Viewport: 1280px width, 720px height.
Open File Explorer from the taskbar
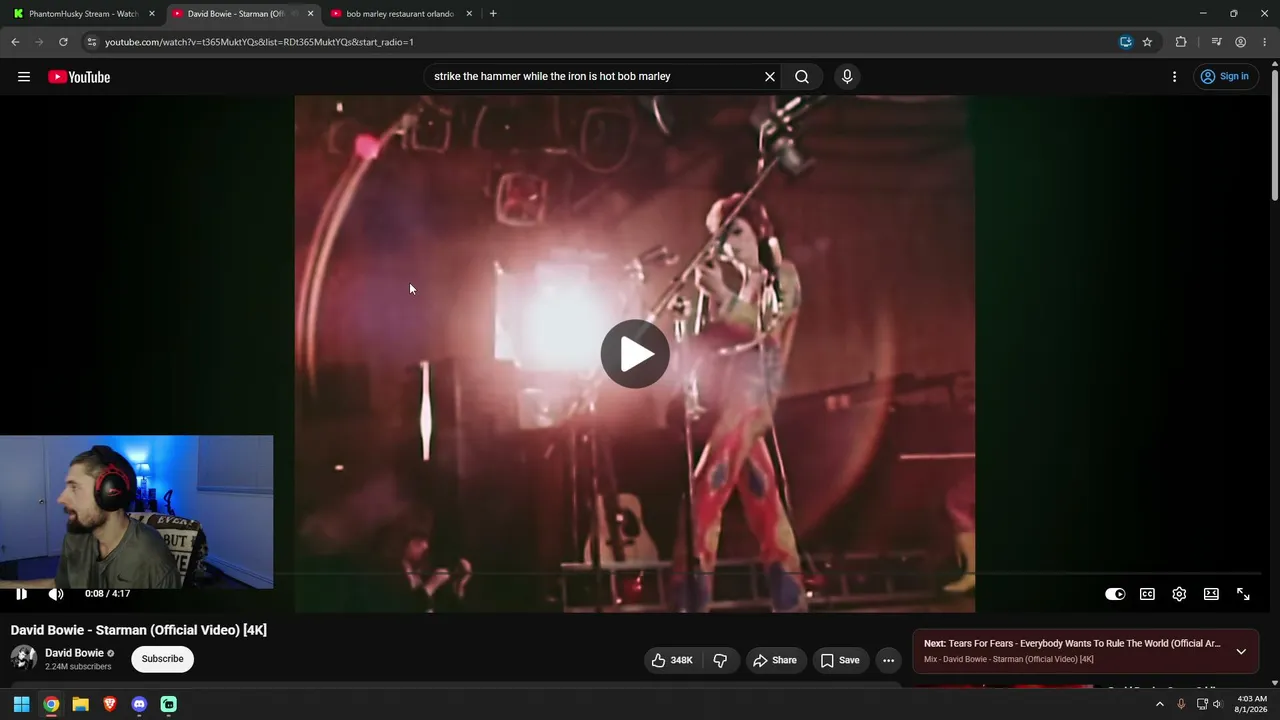(x=80, y=704)
